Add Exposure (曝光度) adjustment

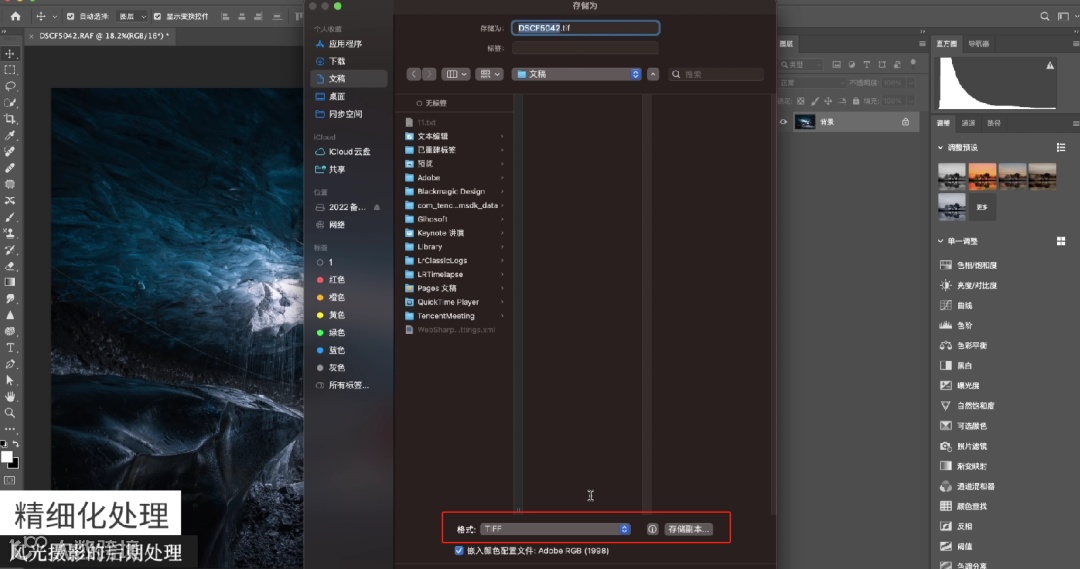pyautogui.click(x=960, y=386)
